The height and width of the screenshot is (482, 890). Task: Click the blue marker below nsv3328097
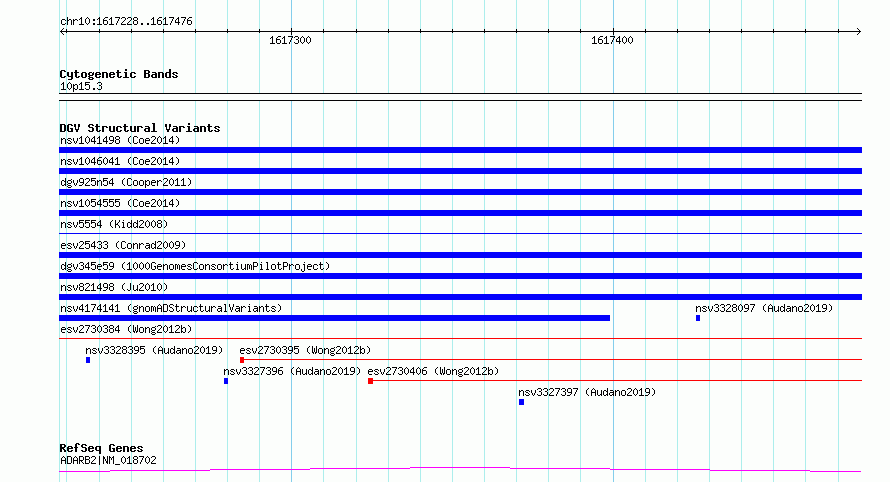click(698, 318)
